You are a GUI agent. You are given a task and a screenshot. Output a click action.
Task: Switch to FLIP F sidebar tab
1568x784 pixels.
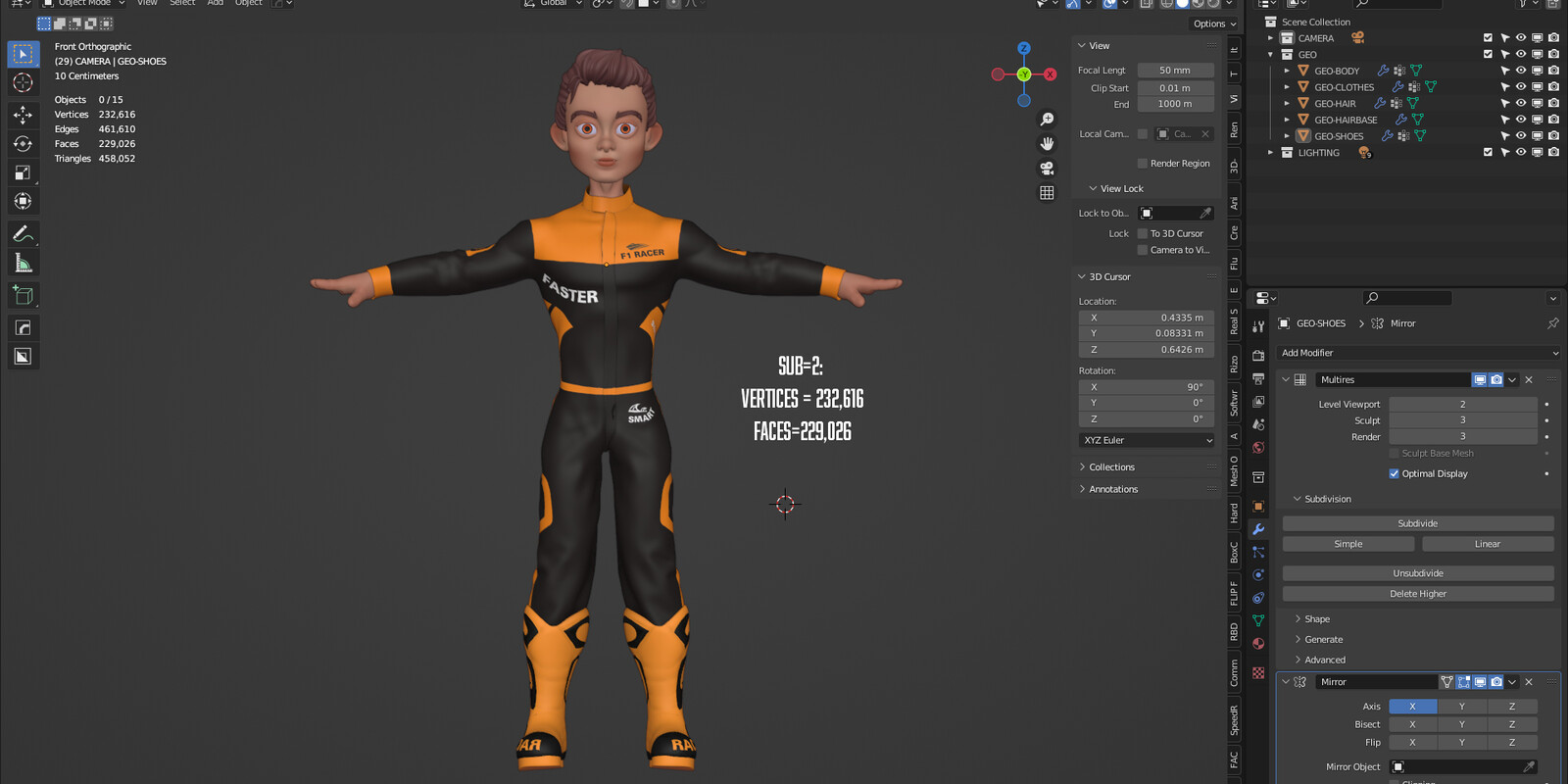1234,593
